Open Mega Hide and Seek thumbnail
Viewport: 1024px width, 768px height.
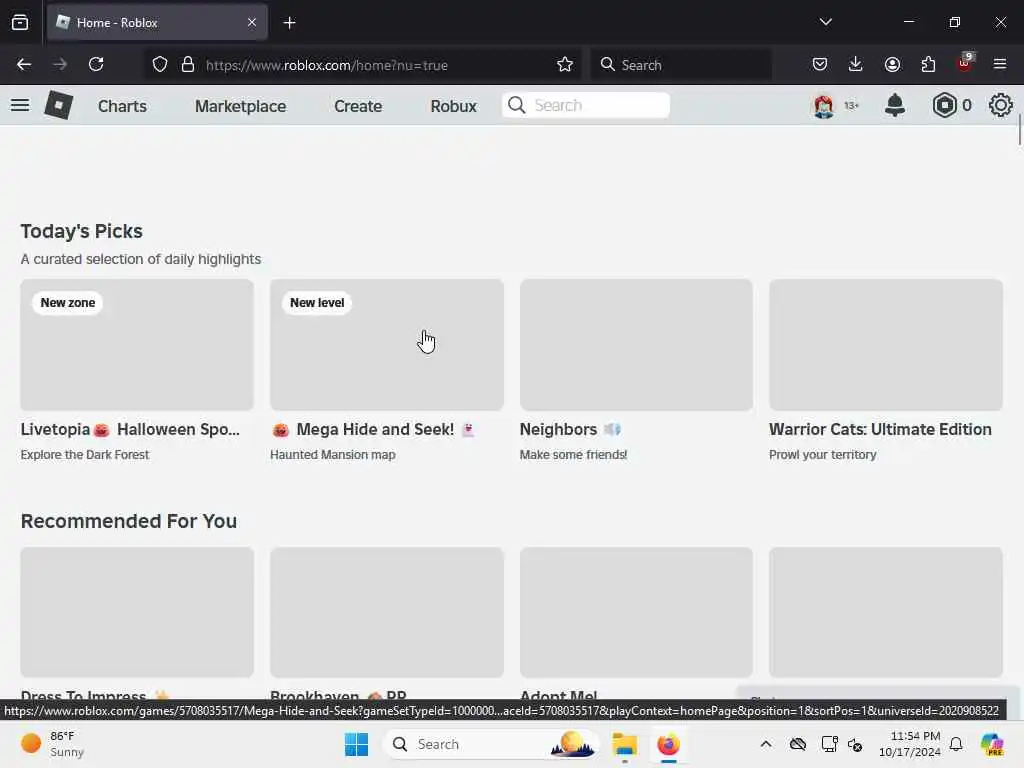point(387,345)
